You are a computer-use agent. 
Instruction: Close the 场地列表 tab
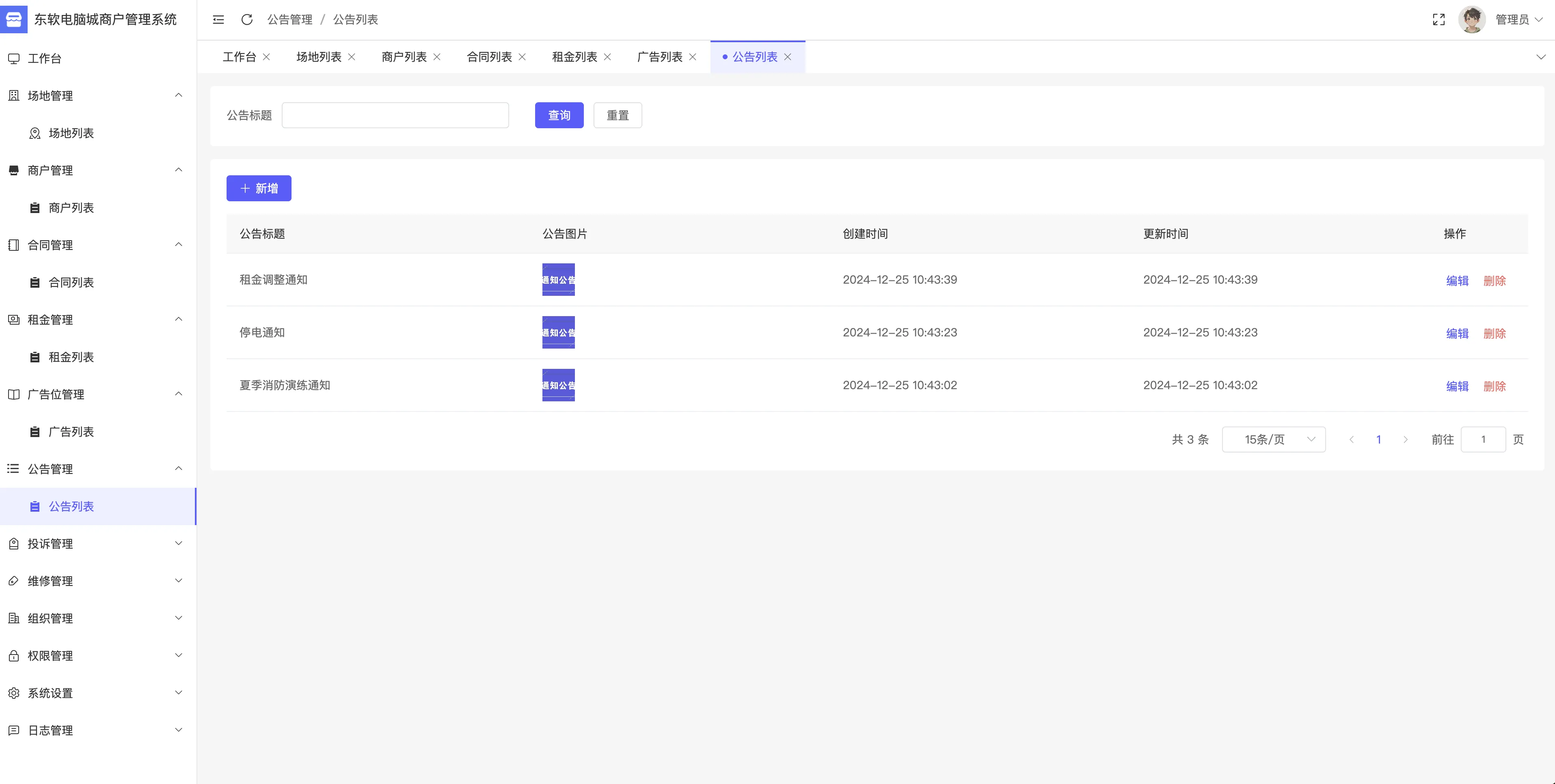352,57
